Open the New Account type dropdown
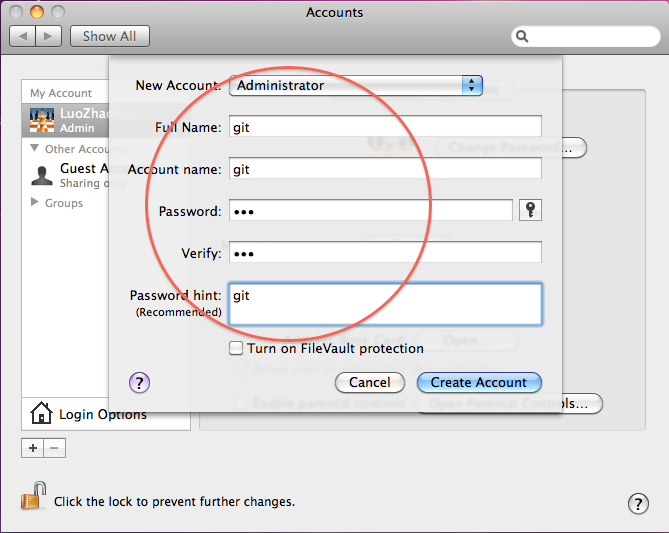The height and width of the screenshot is (533, 669). point(356,86)
